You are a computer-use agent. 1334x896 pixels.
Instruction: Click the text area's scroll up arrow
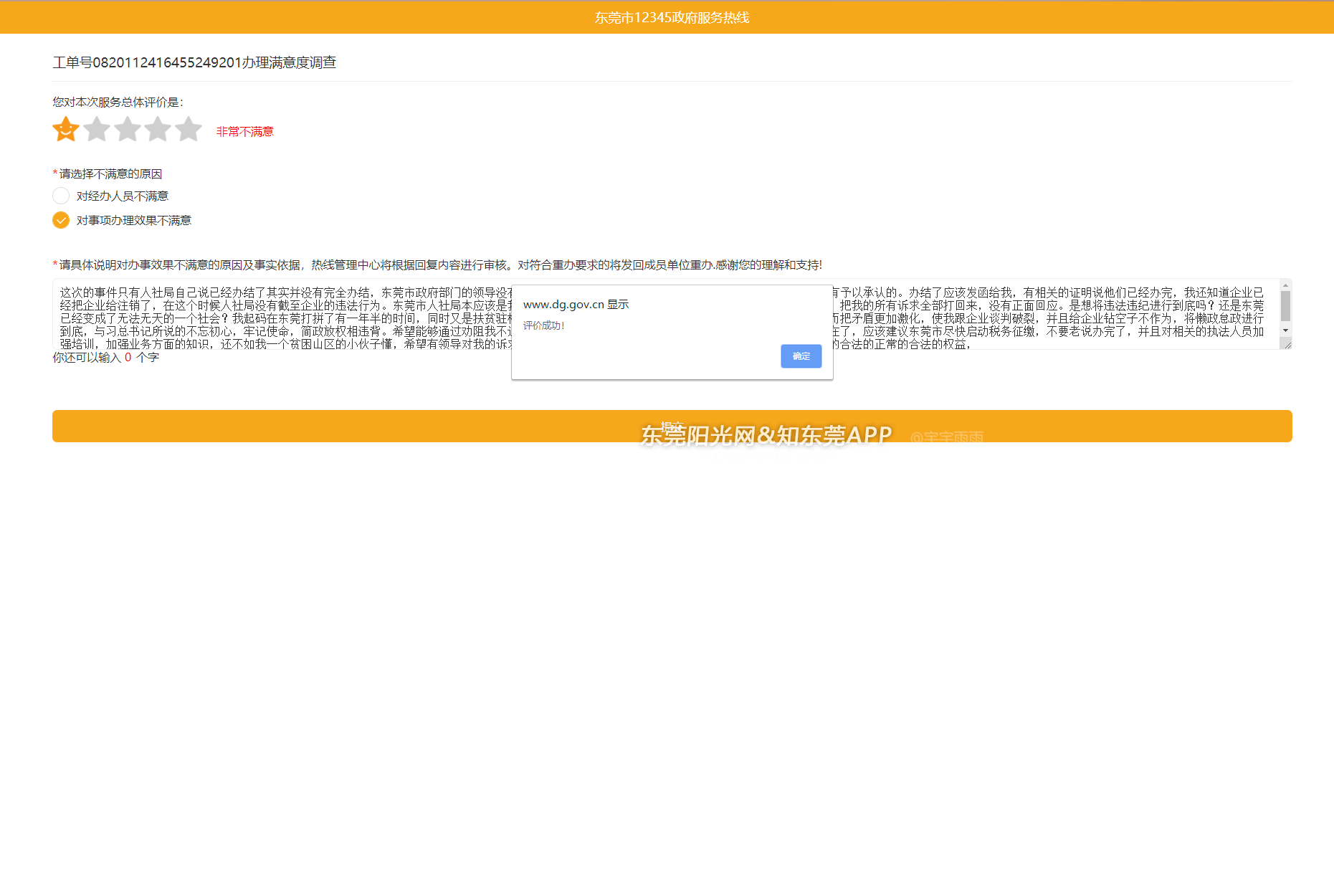tap(1285, 285)
